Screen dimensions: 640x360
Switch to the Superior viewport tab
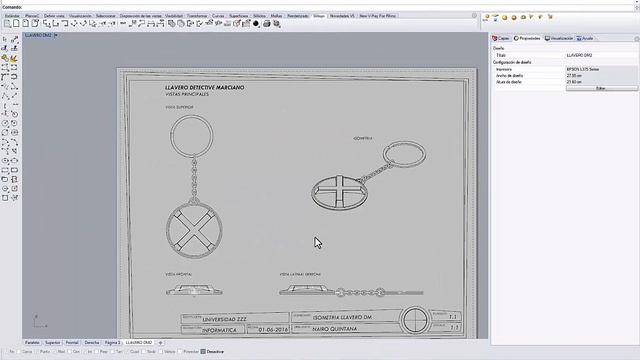click(52, 343)
